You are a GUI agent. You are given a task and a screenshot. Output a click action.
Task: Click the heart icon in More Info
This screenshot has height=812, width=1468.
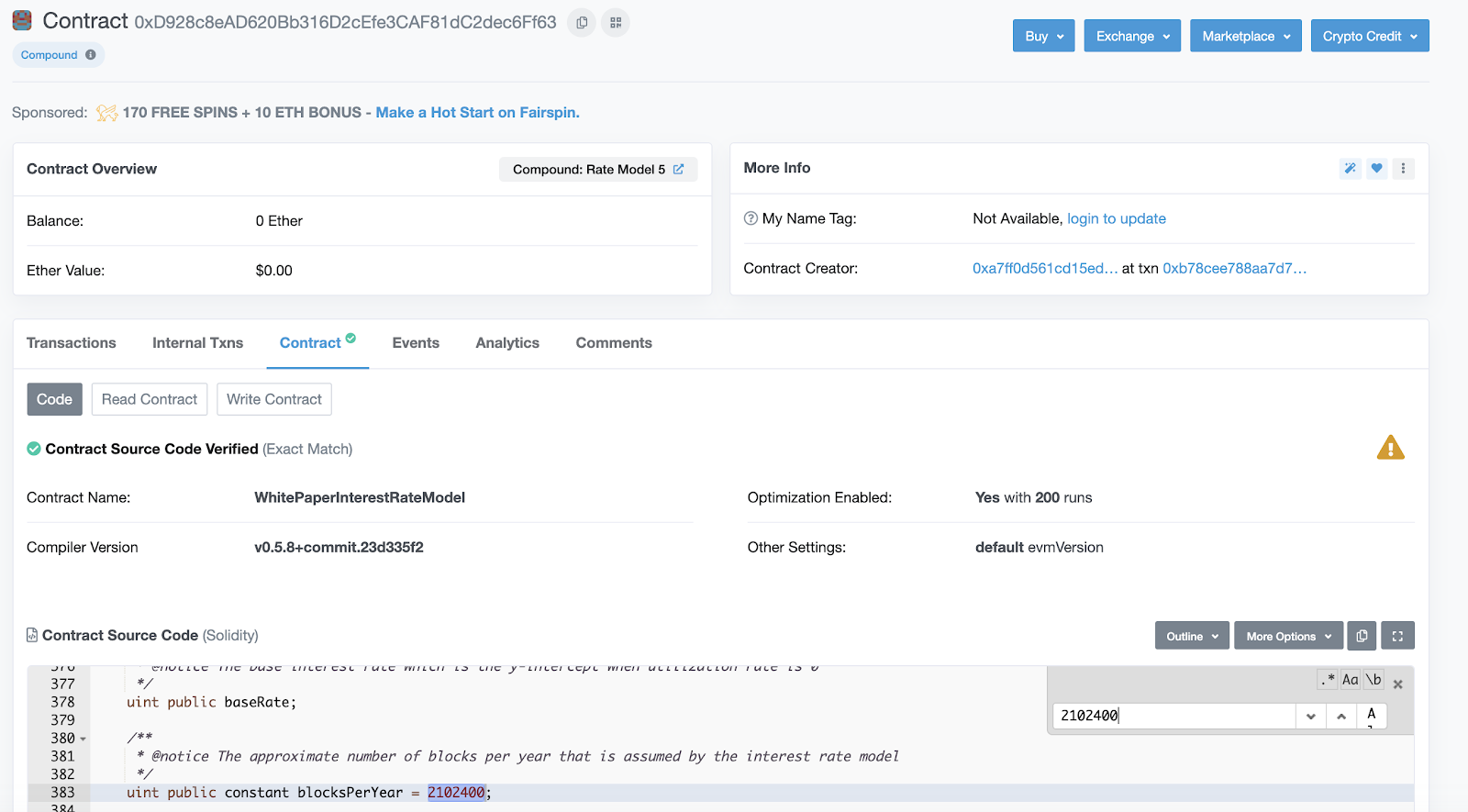pyautogui.click(x=1376, y=168)
